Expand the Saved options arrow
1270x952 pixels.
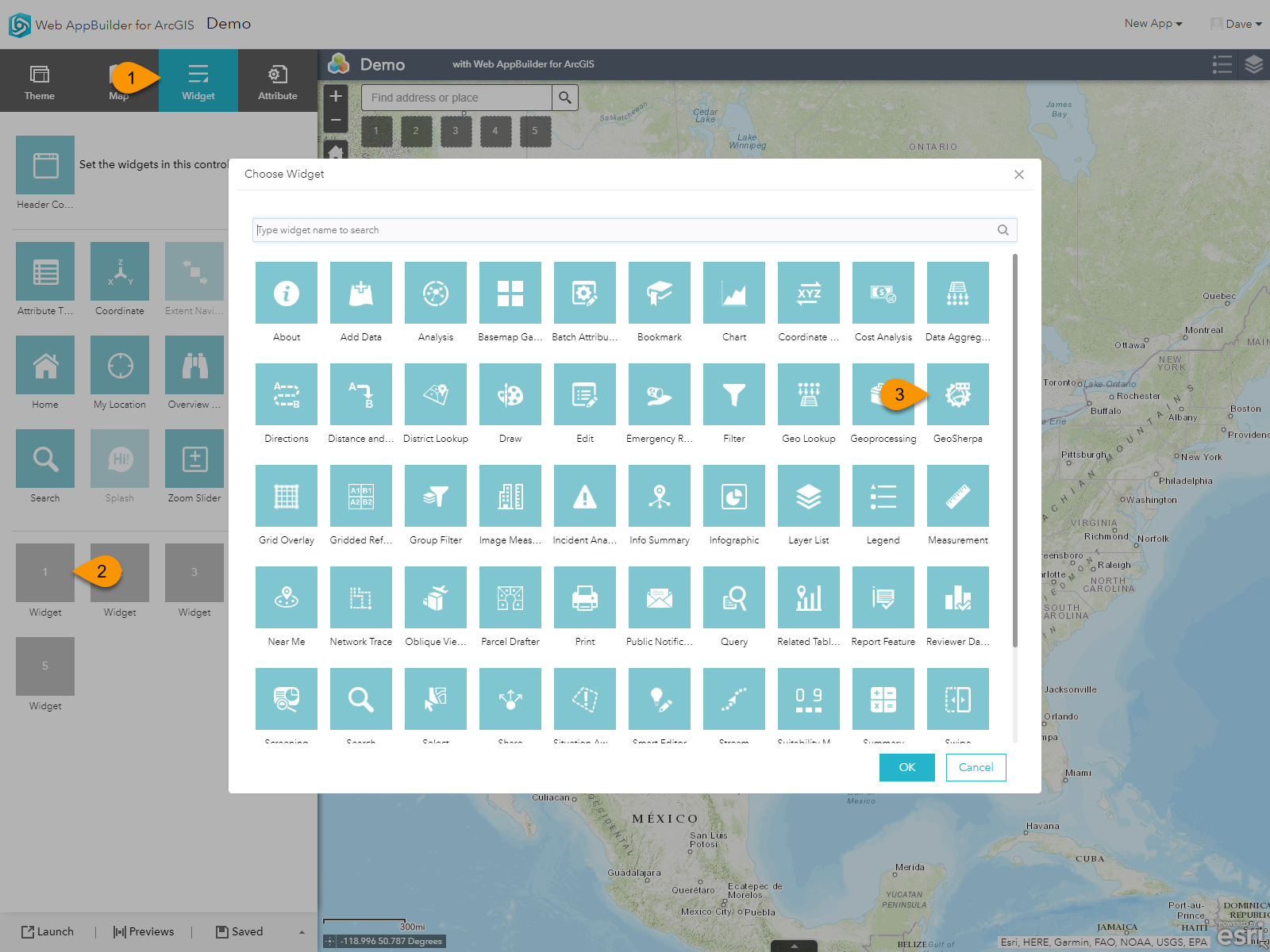pos(302,932)
